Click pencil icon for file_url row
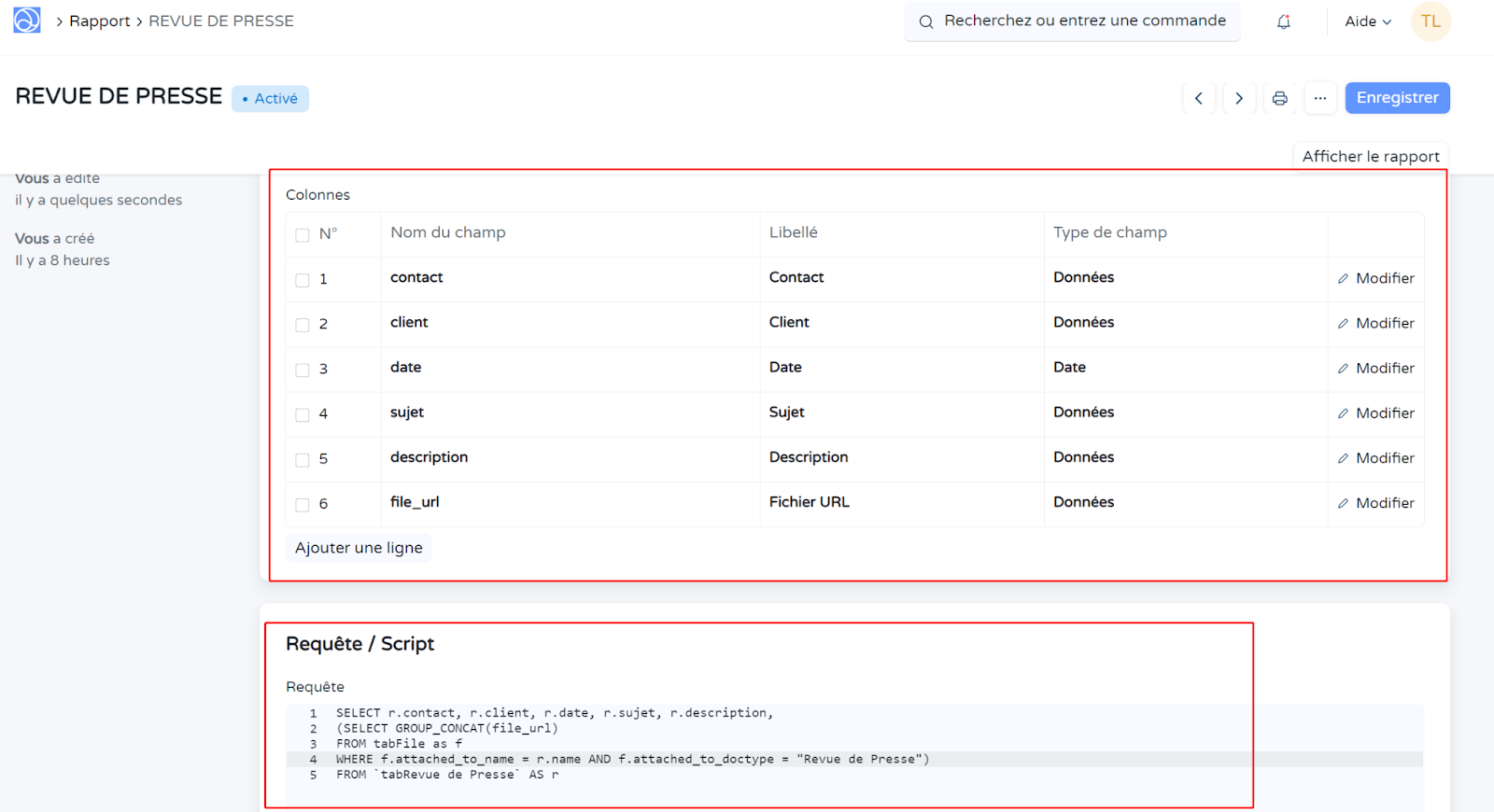This screenshot has width=1494, height=812. 1343,503
